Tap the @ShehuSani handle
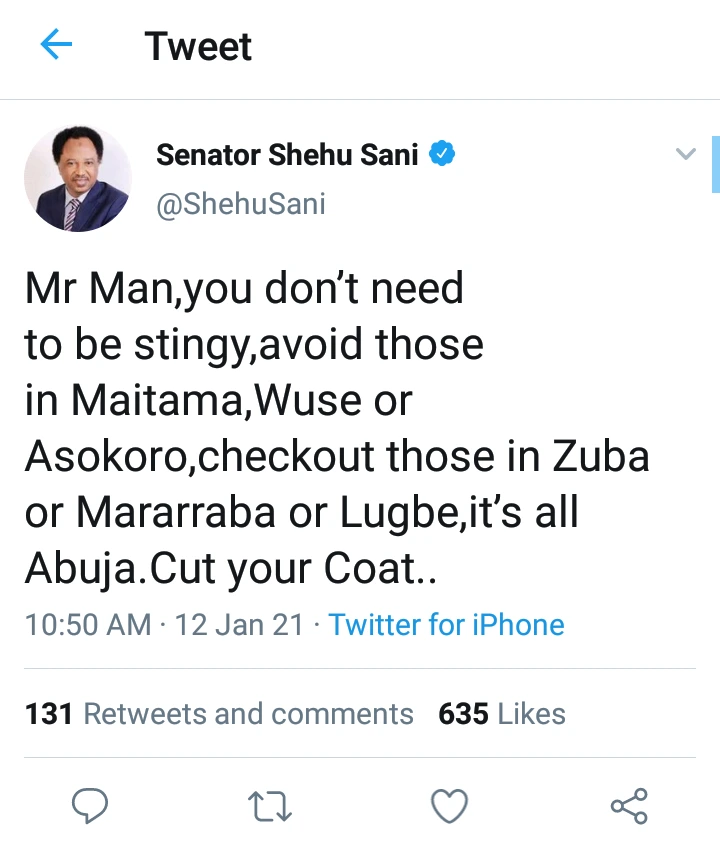This screenshot has width=720, height=850. tap(241, 204)
